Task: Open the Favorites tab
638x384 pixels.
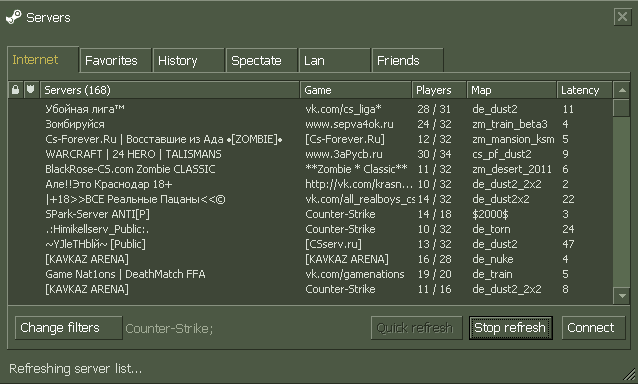Action: 116,61
